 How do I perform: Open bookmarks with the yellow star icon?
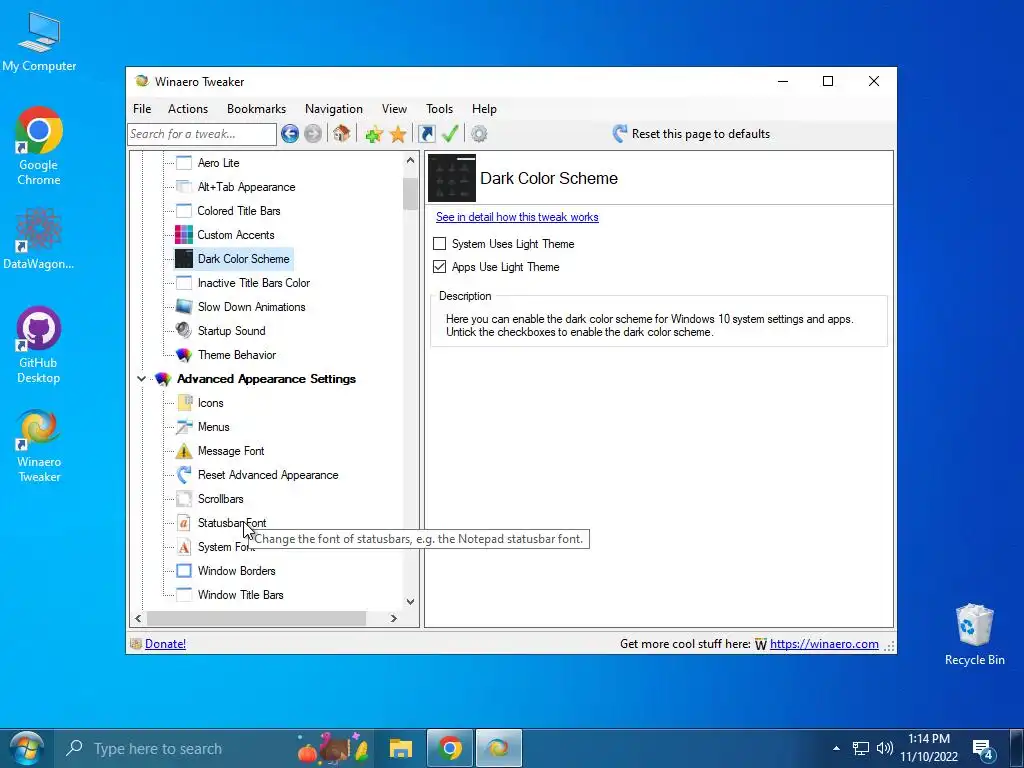(398, 134)
